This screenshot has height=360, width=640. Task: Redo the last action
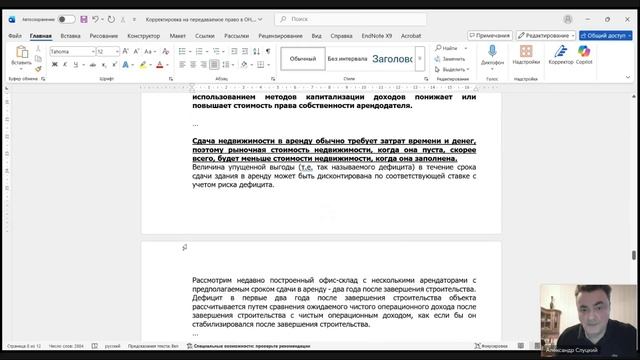point(111,19)
